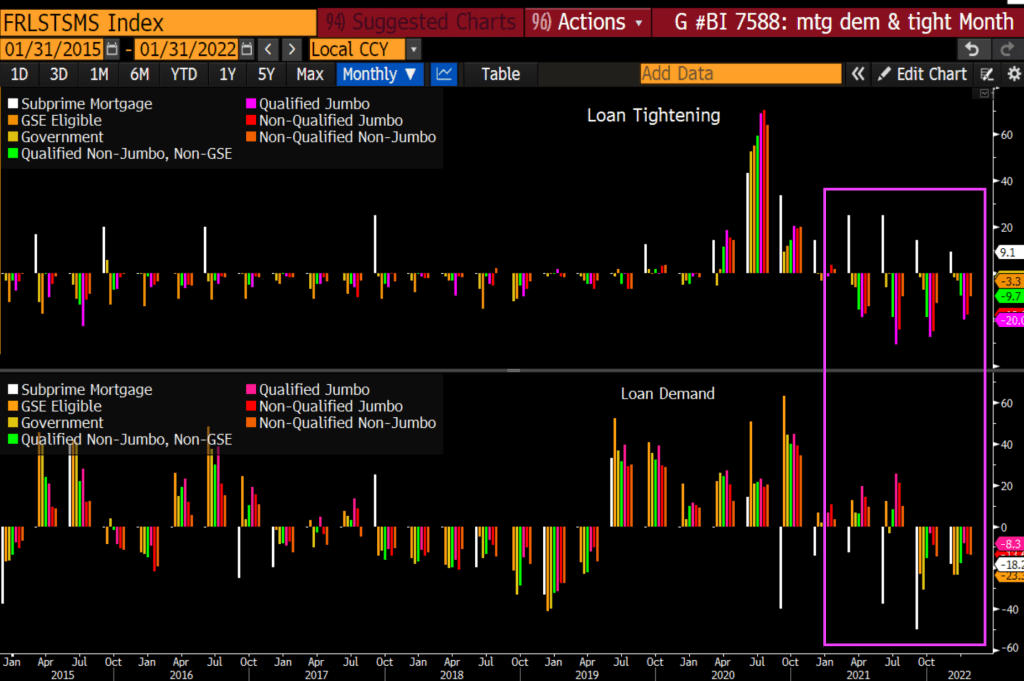This screenshot has height=681, width=1024.
Task: Open the Local CCY currency dropdown
Action: (x=365, y=49)
